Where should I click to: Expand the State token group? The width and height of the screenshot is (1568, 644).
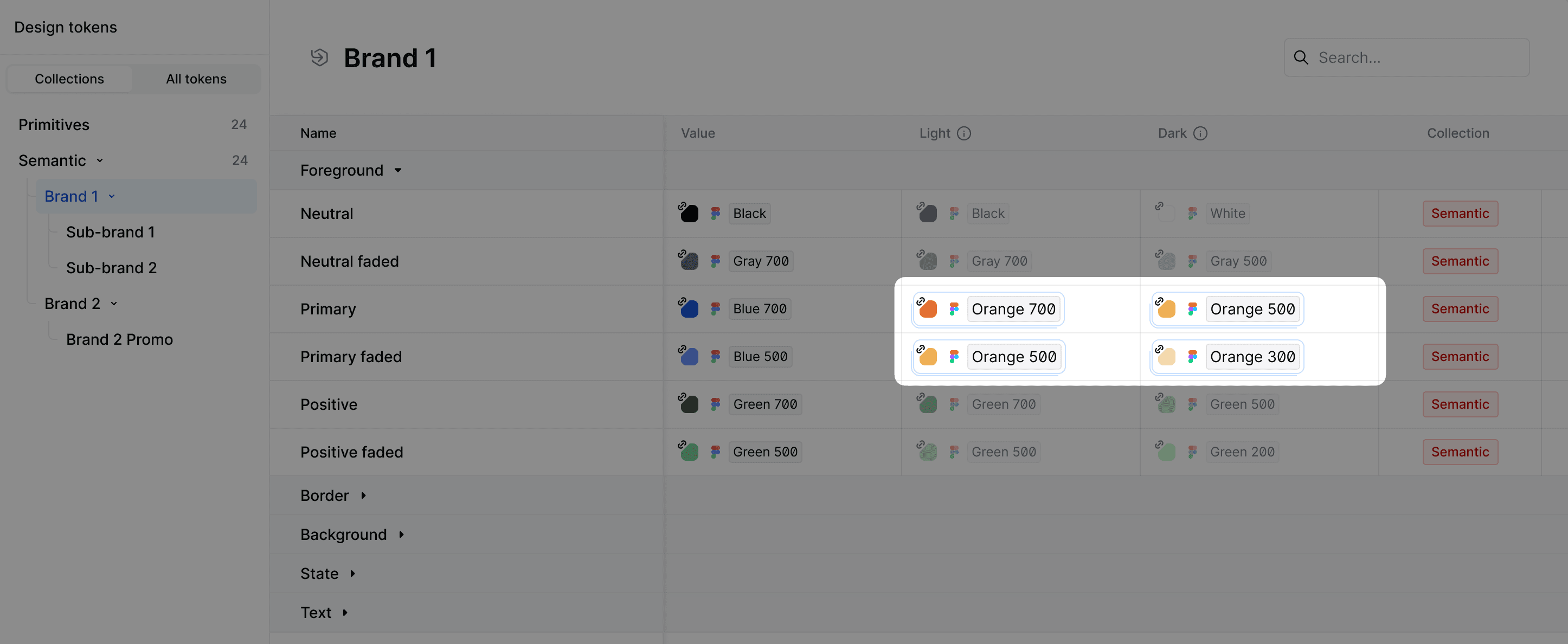click(352, 574)
